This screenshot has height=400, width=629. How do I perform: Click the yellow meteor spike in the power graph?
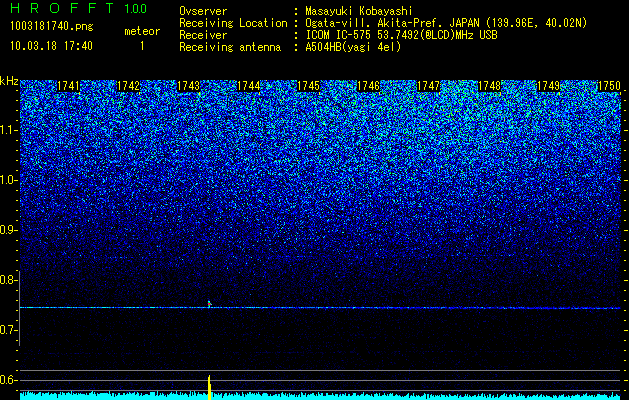coord(209,387)
